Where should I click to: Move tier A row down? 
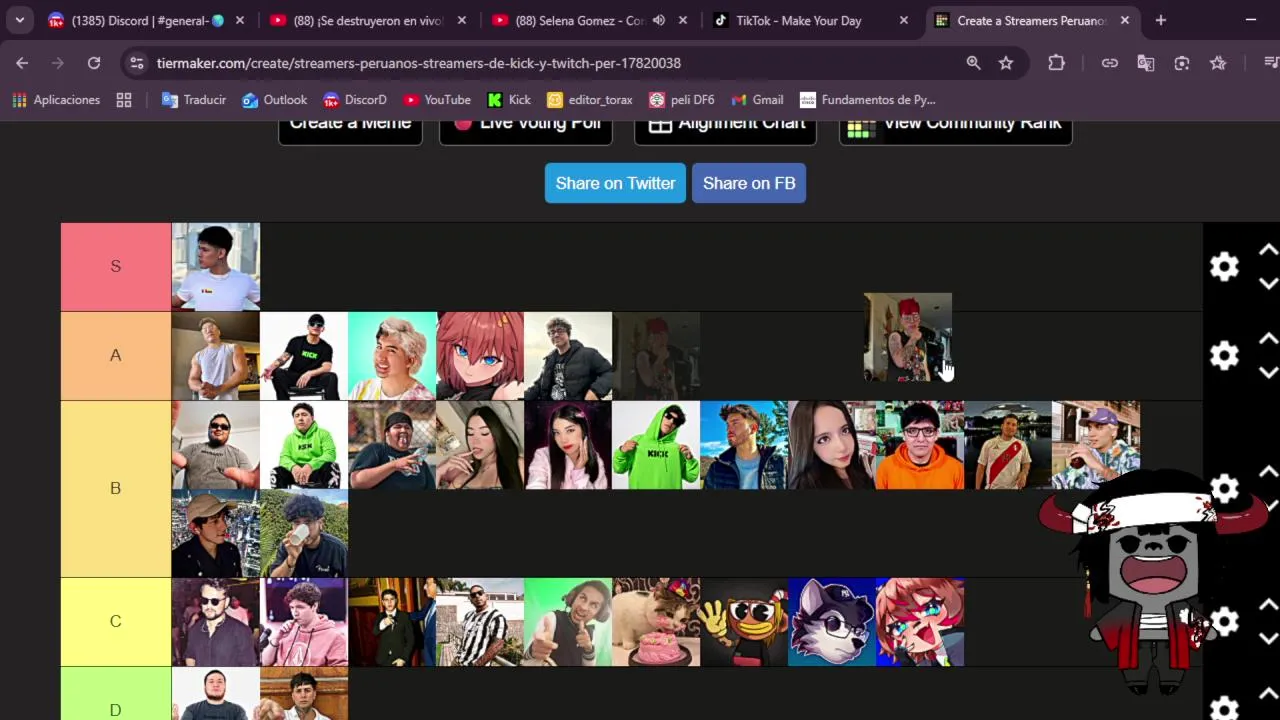point(1268,372)
